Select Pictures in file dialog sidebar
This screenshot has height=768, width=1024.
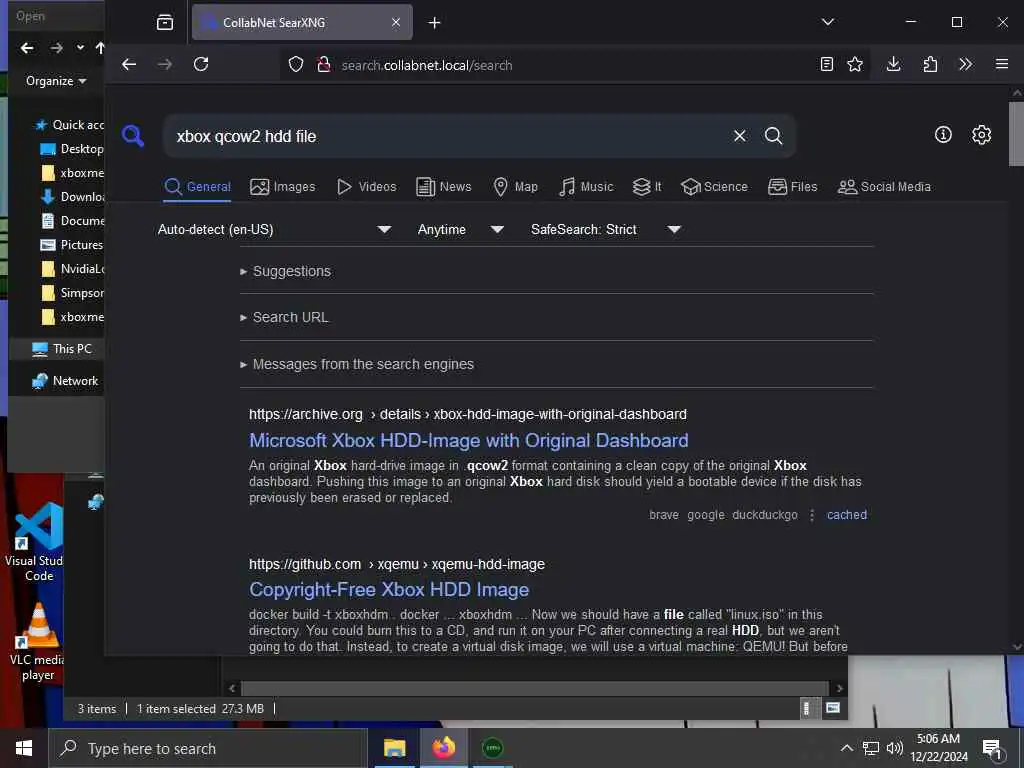(72, 245)
